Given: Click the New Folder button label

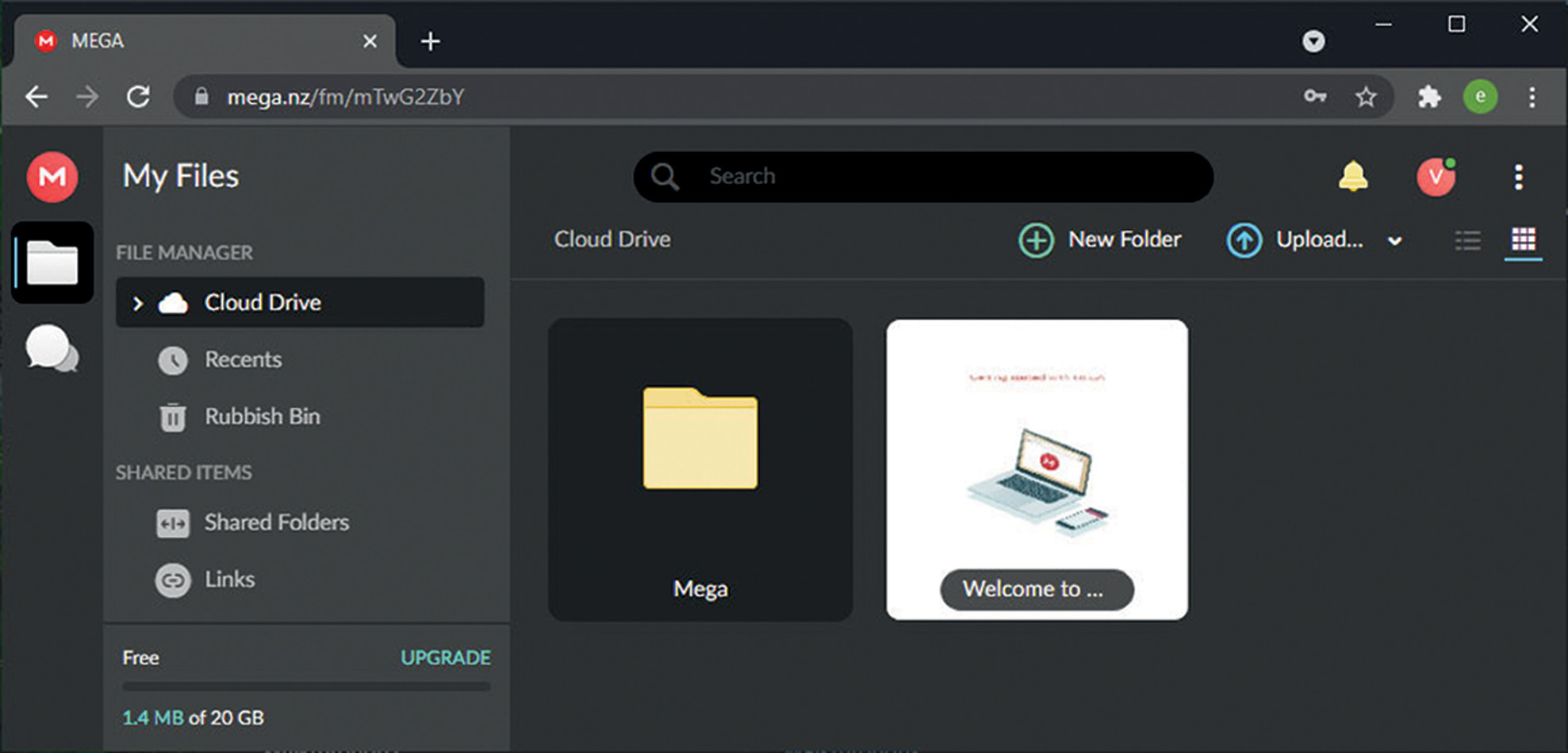Looking at the screenshot, I should point(1125,239).
